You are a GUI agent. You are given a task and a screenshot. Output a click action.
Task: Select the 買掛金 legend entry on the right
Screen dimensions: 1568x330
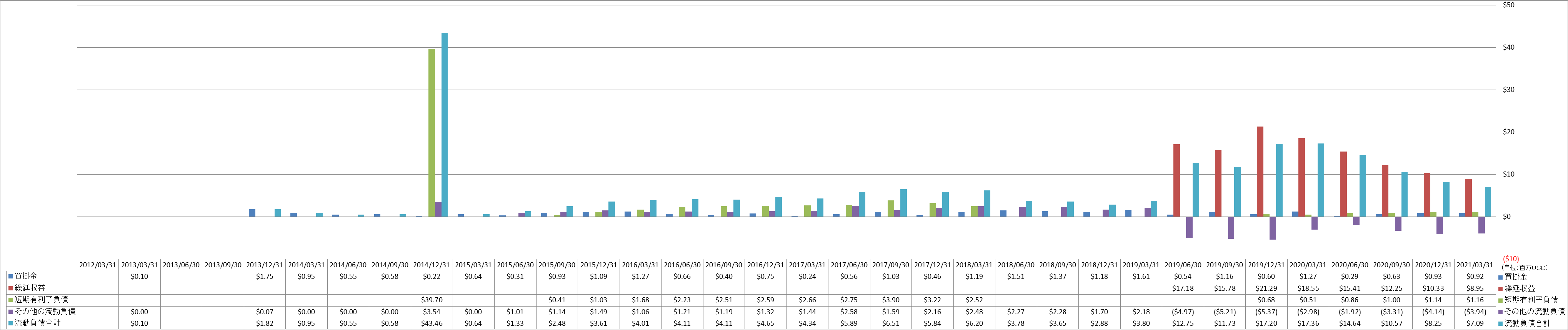(x=1516, y=277)
